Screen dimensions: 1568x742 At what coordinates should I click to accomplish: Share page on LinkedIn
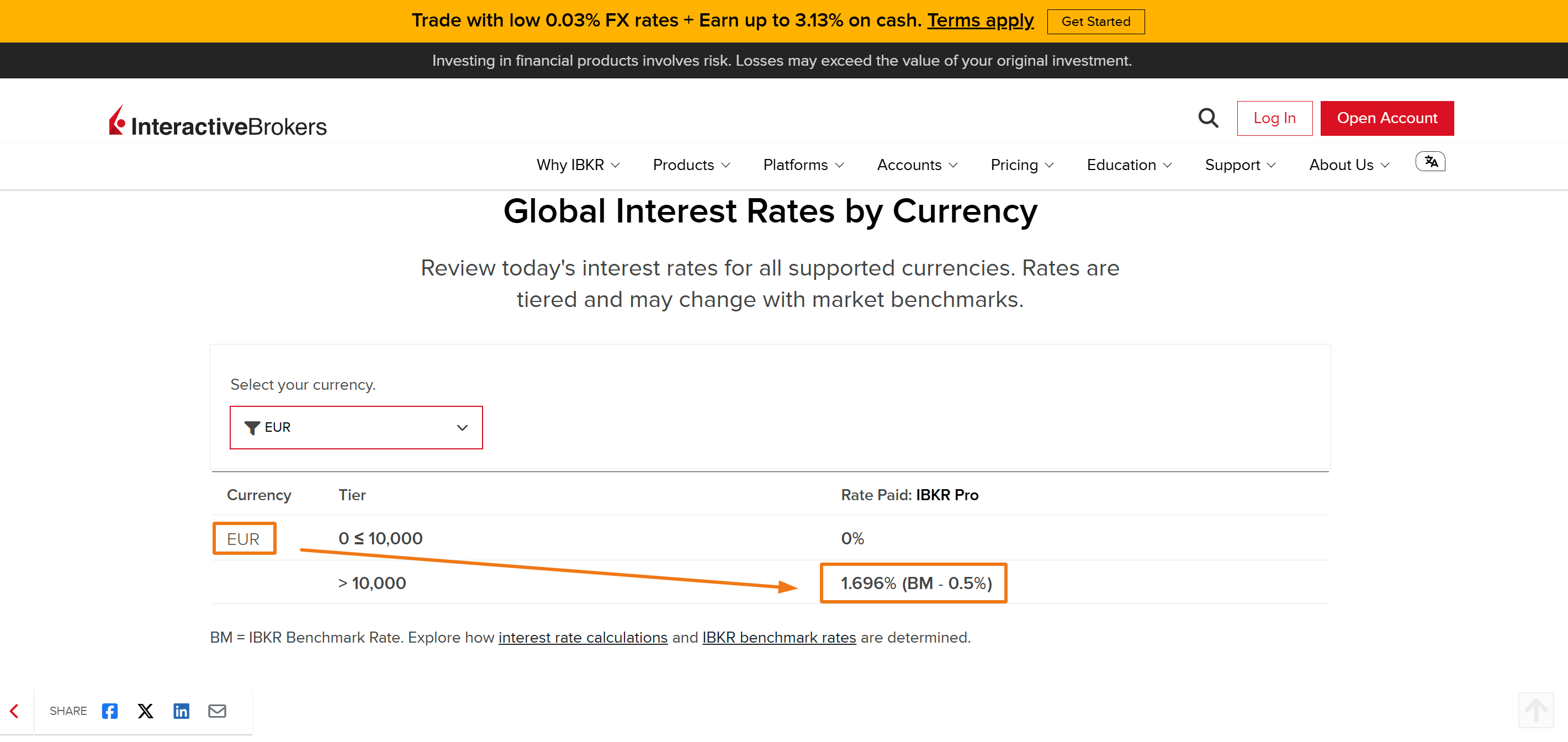pyautogui.click(x=182, y=711)
